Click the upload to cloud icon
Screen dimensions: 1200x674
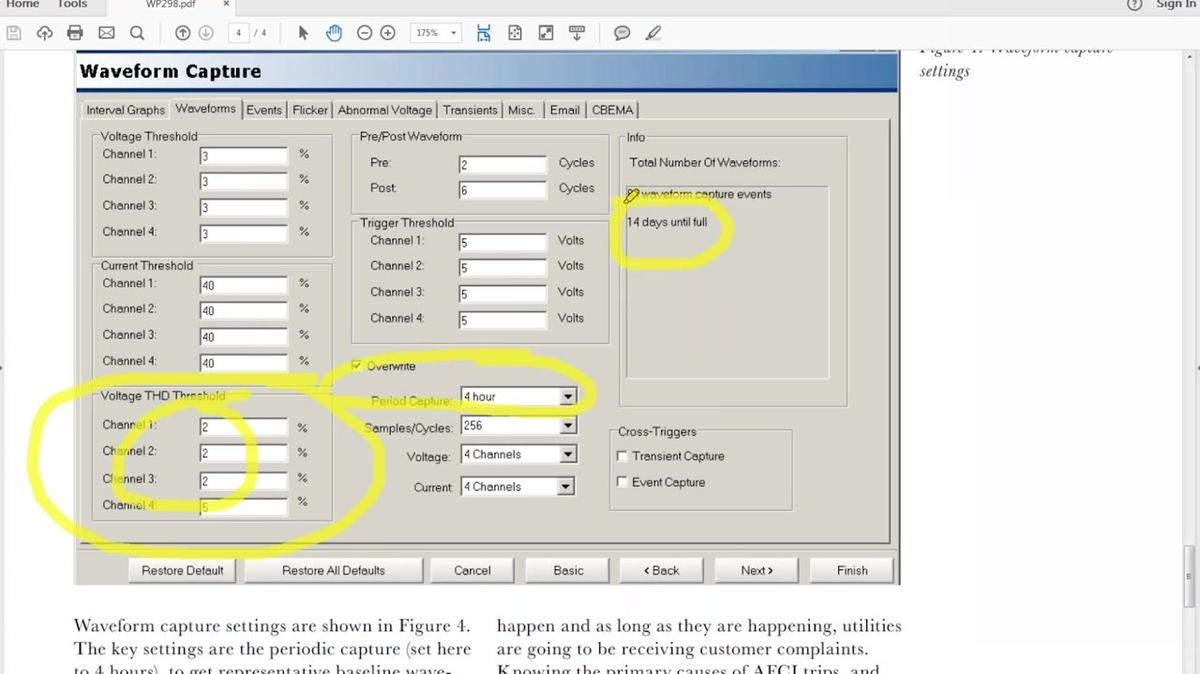[x=44, y=33]
